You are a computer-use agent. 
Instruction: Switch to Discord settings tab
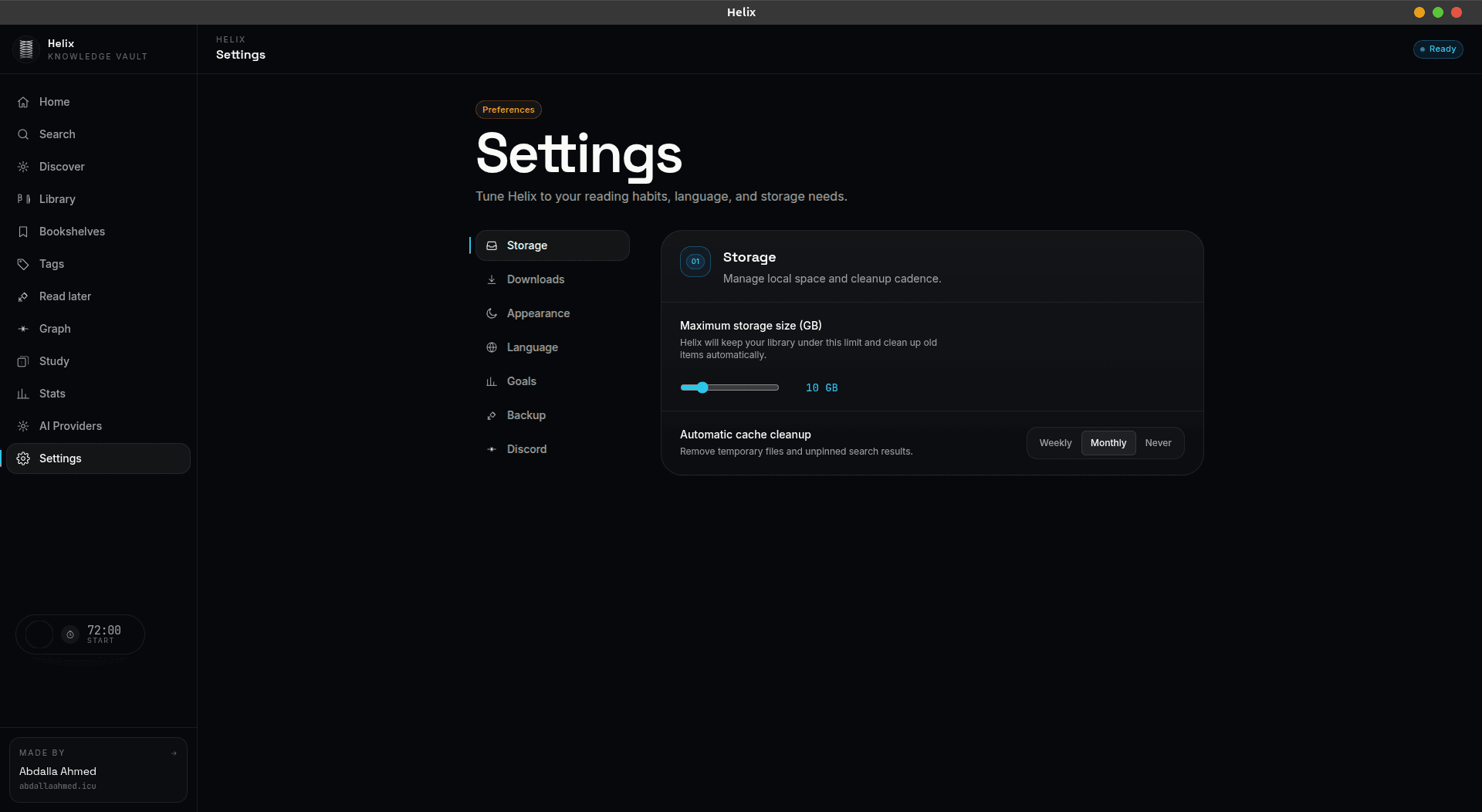coord(553,449)
